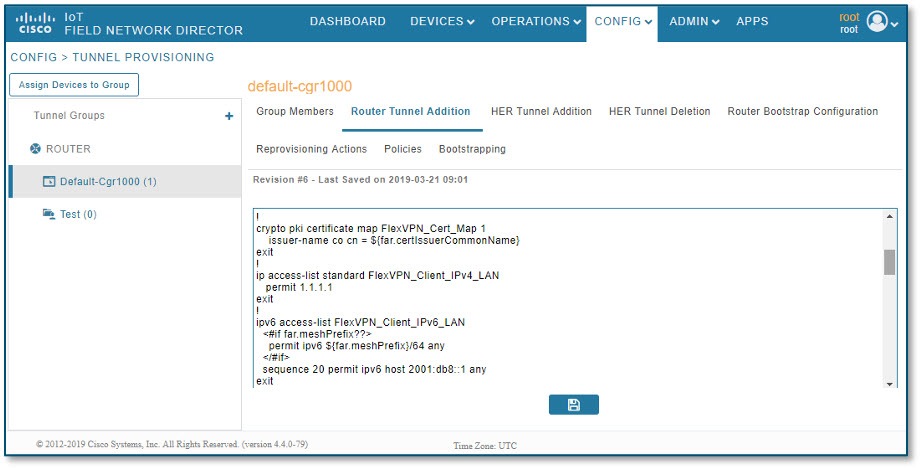This screenshot has width=920, height=468.
Task: Click the '<#if far.meshPrefix??>' line
Action: coord(317,334)
